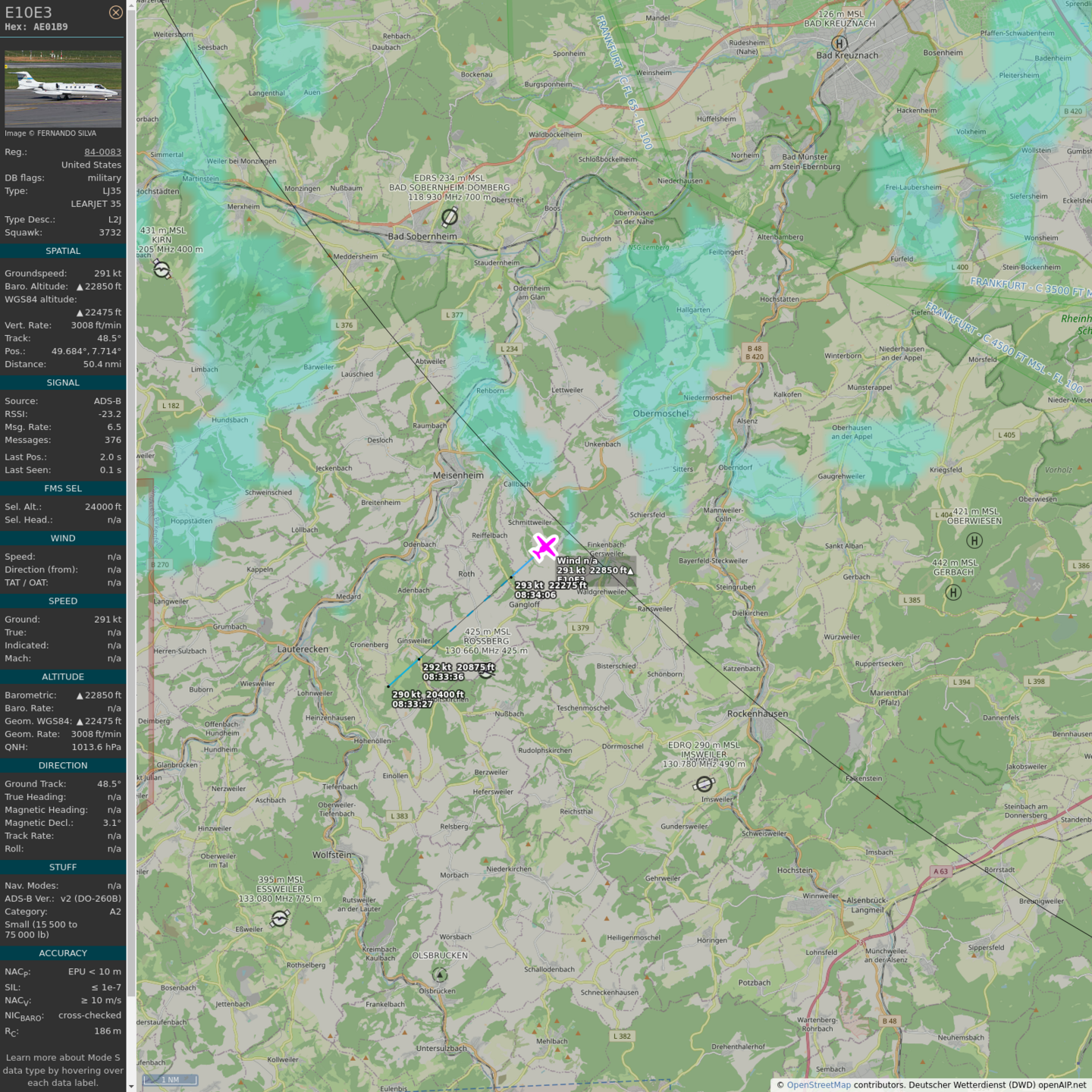Click the Bad Kreuznach heliport icon
Screen dimensions: 1092x1092
[x=839, y=43]
